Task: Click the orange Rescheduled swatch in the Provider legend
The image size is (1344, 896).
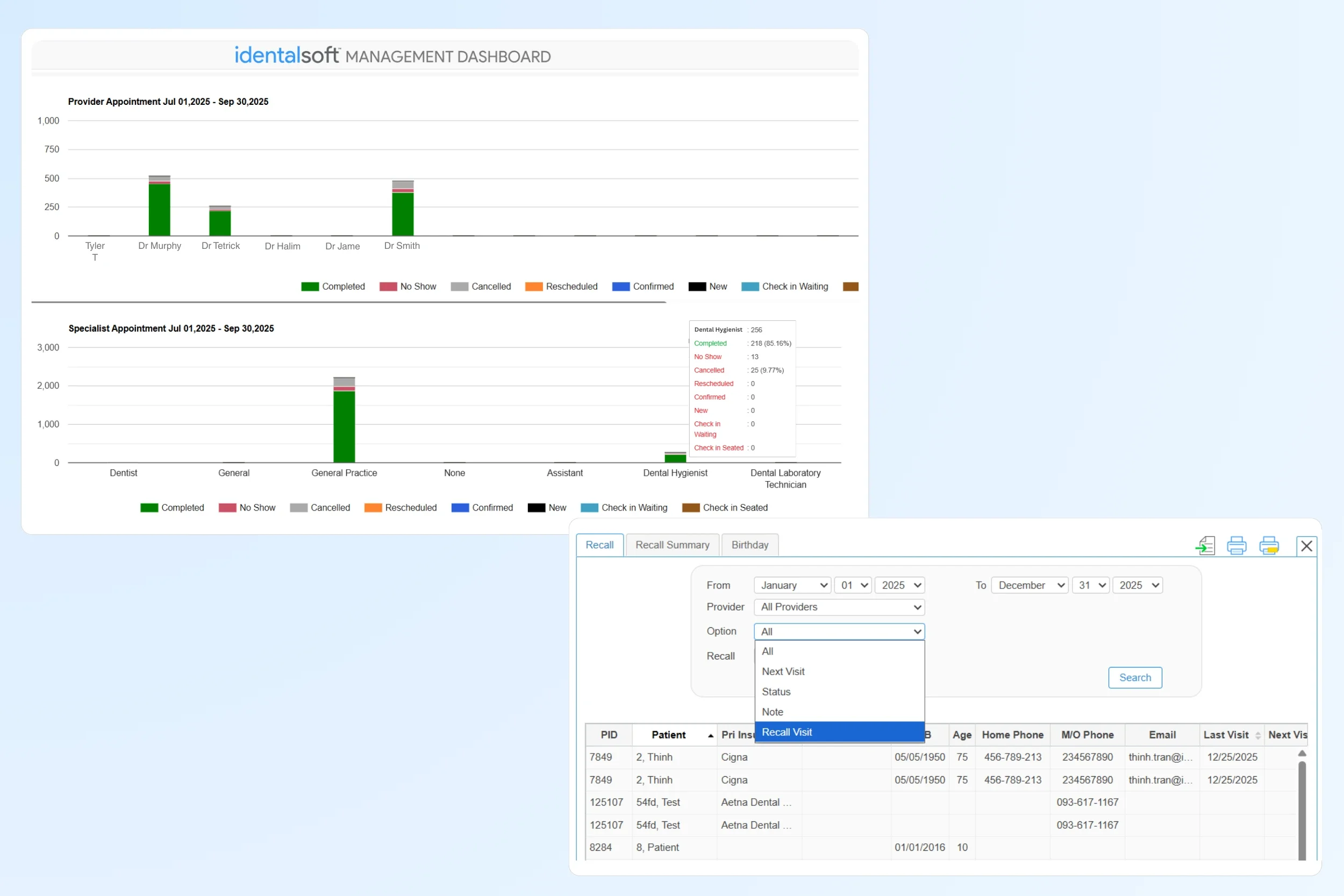Action: coord(534,286)
